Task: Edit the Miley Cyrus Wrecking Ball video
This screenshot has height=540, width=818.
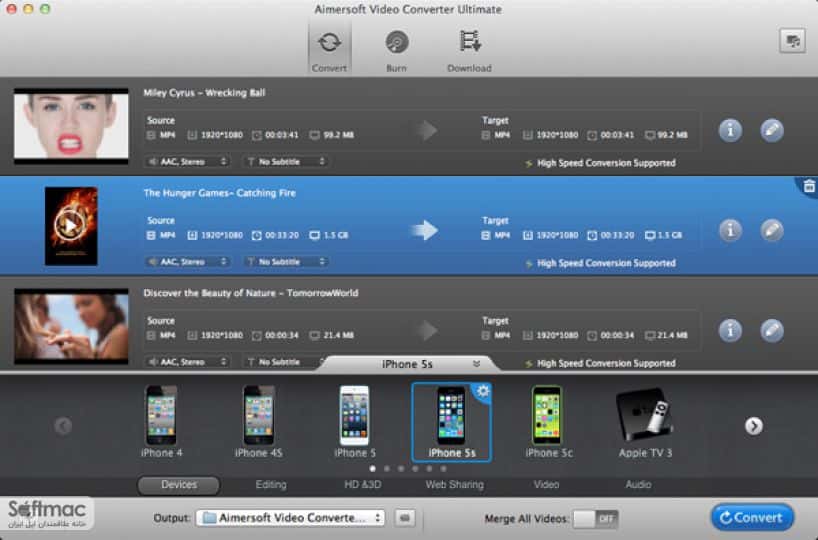Action: coord(772,130)
